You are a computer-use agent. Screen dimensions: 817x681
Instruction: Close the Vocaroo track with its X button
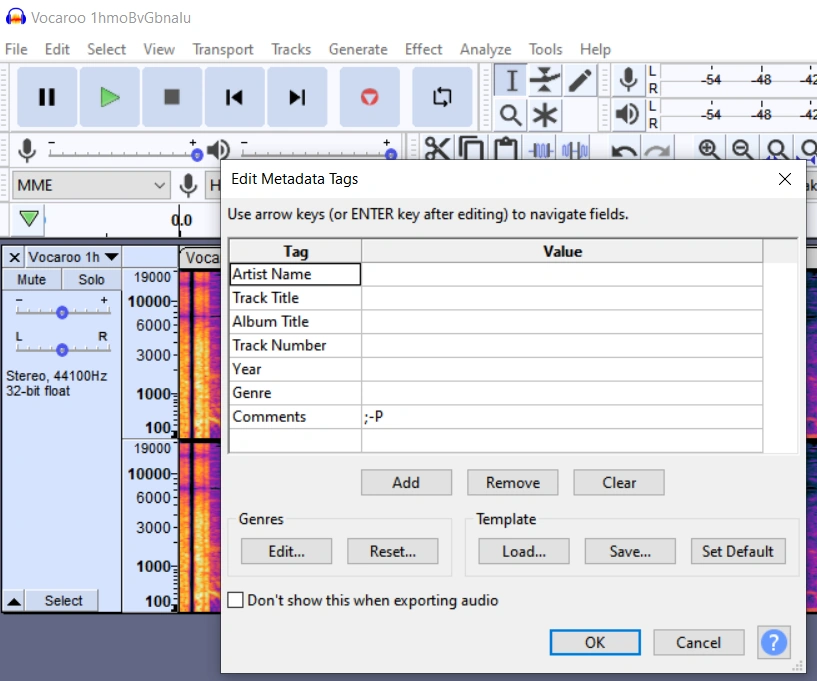point(15,257)
